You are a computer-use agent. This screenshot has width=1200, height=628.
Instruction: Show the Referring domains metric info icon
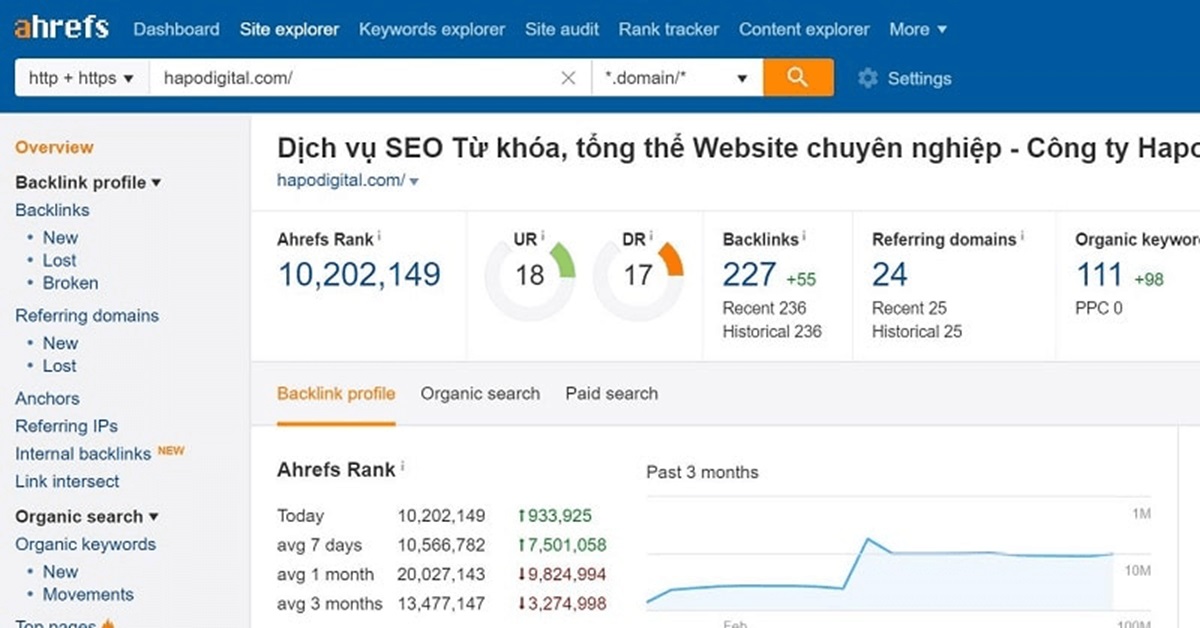[x=1022, y=237]
